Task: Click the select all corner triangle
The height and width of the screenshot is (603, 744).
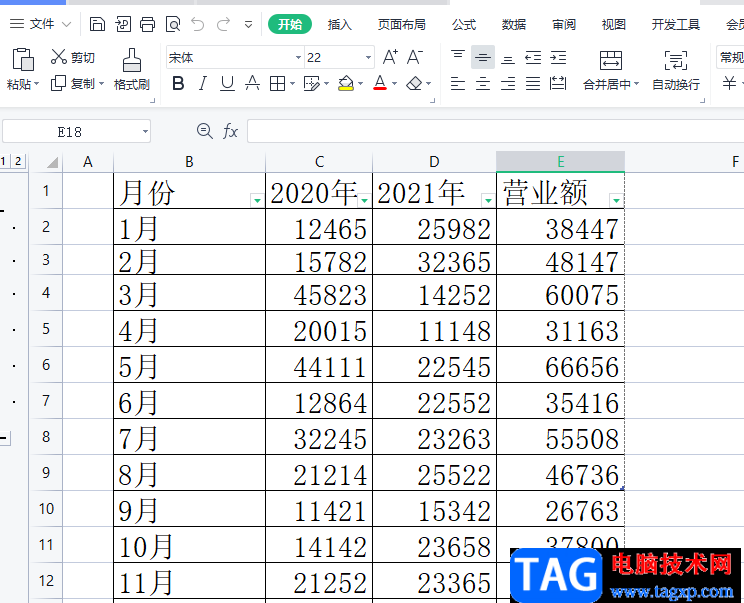Action: tap(51, 162)
